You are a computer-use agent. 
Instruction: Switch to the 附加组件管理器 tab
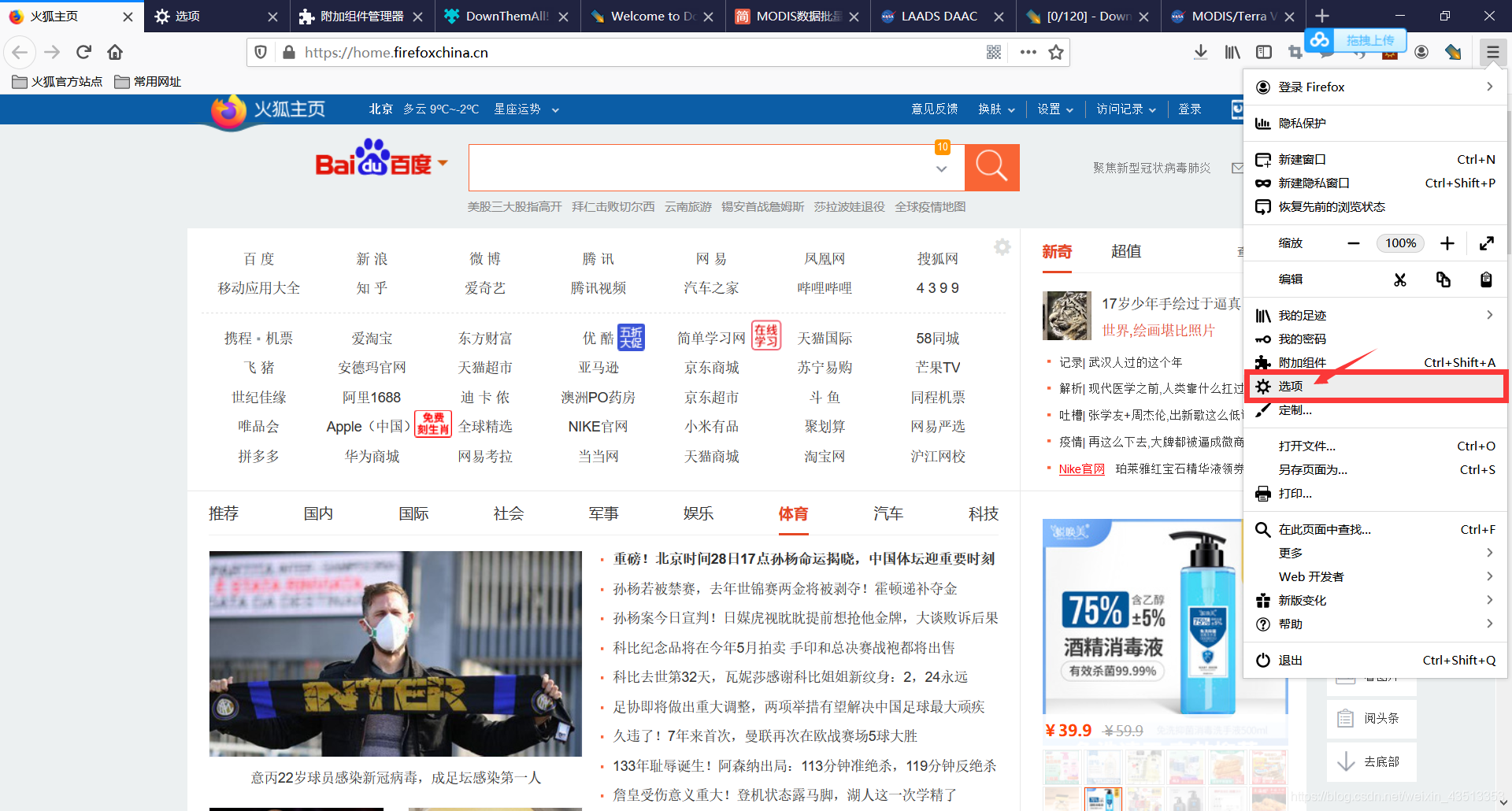[361, 17]
